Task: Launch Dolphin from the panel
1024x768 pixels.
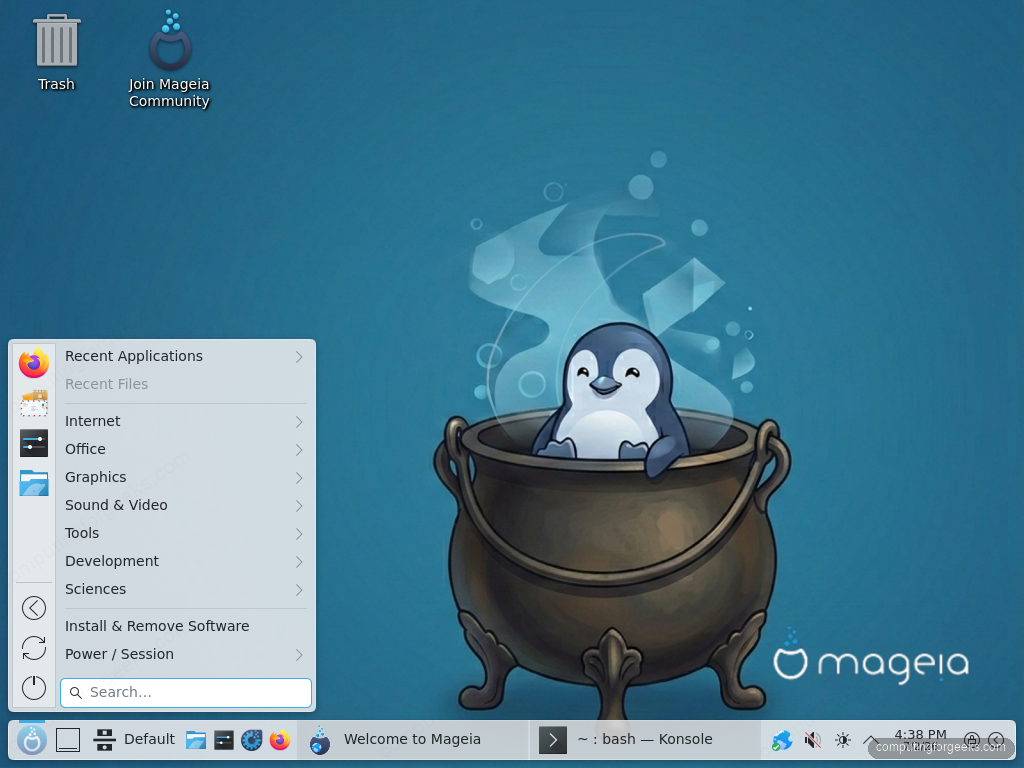Action: [x=196, y=740]
